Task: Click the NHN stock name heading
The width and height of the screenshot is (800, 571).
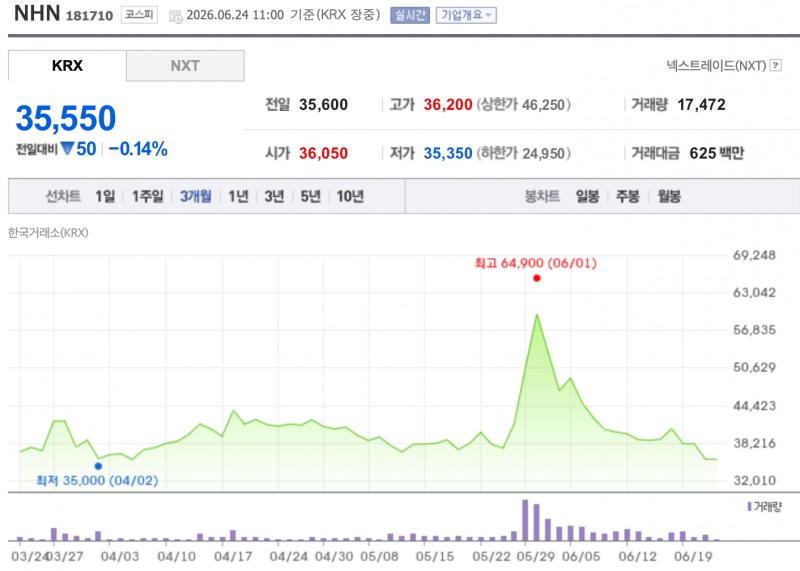Action: 37,14
